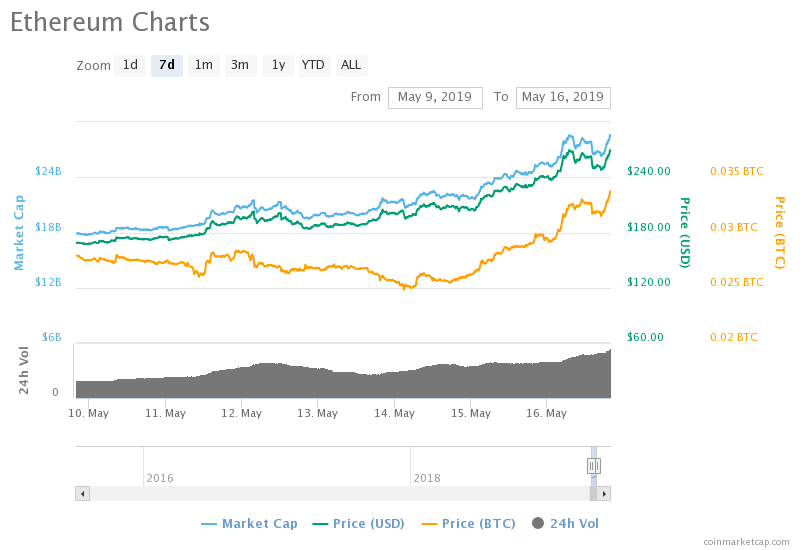Edit the To date field

pos(563,97)
